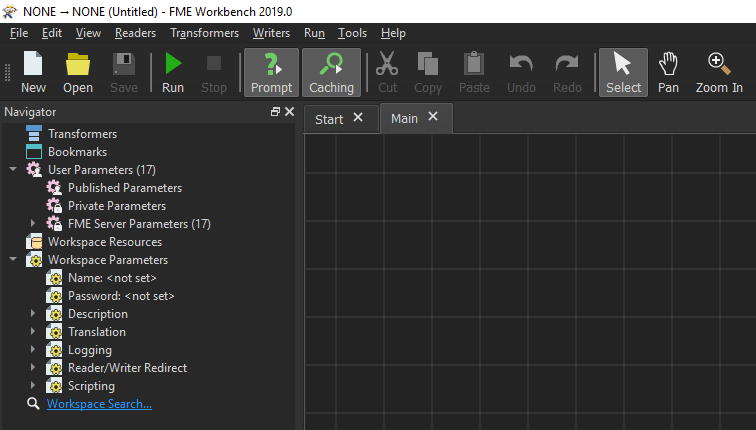Undock the Navigator panel
The image size is (756, 430).
[x=275, y=112]
